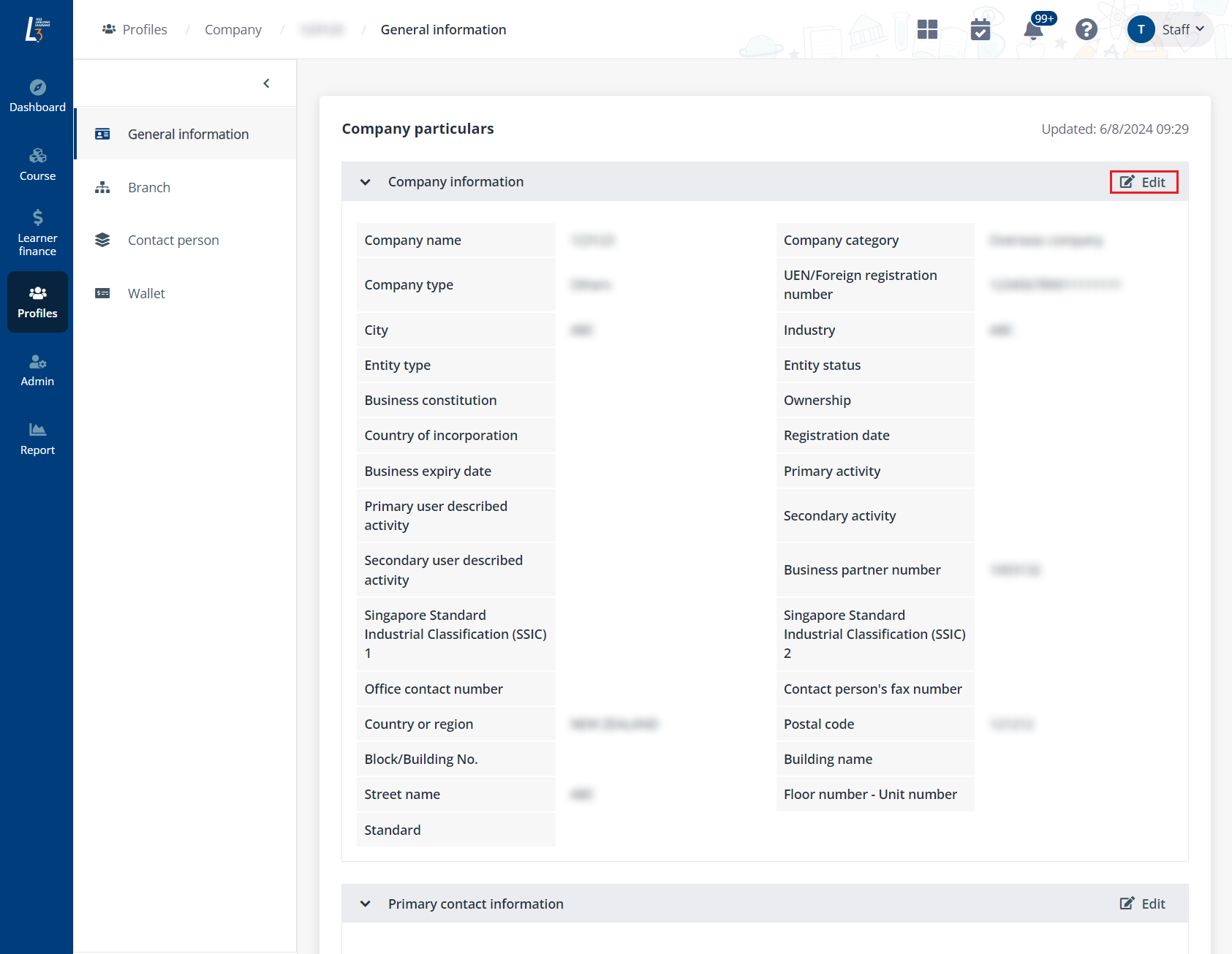The image size is (1232, 954).
Task: Open the Dashboard compass icon
Action: (37, 88)
